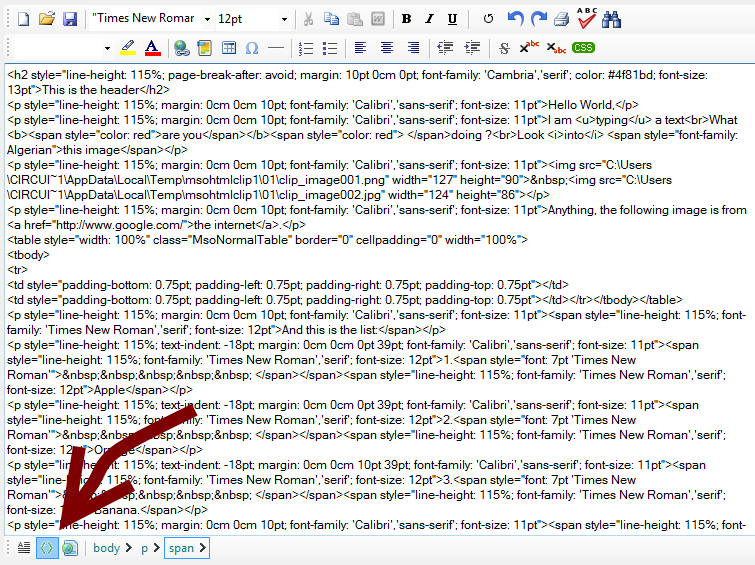Expand the 12pt font size dropdown
The height and width of the screenshot is (565, 755).
tap(284, 19)
